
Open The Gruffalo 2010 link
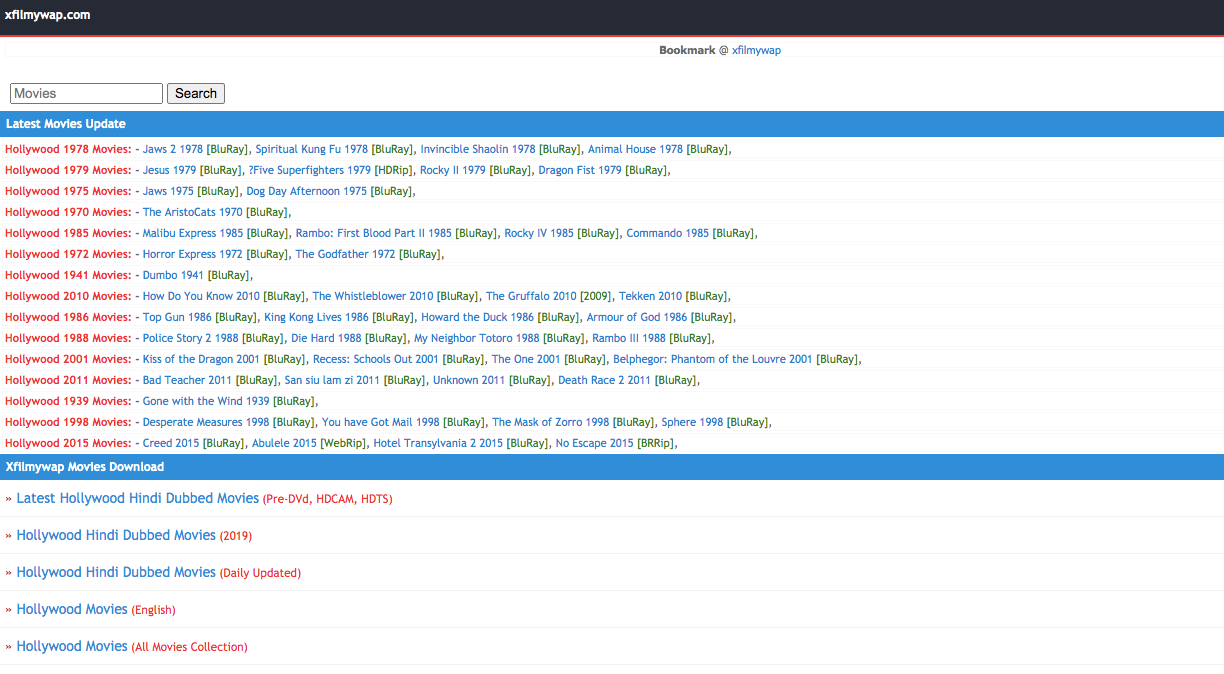531,296
